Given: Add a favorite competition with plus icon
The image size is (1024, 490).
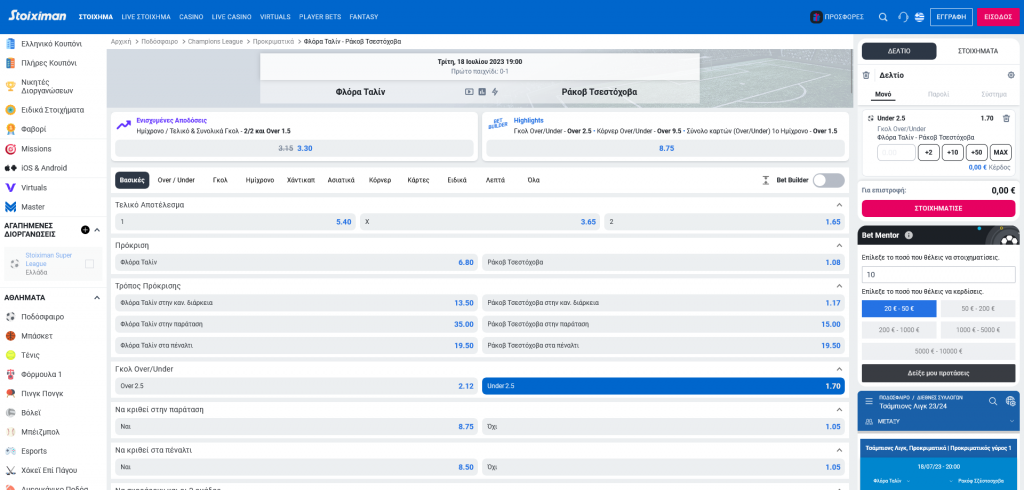Looking at the screenshot, I should tap(85, 230).
